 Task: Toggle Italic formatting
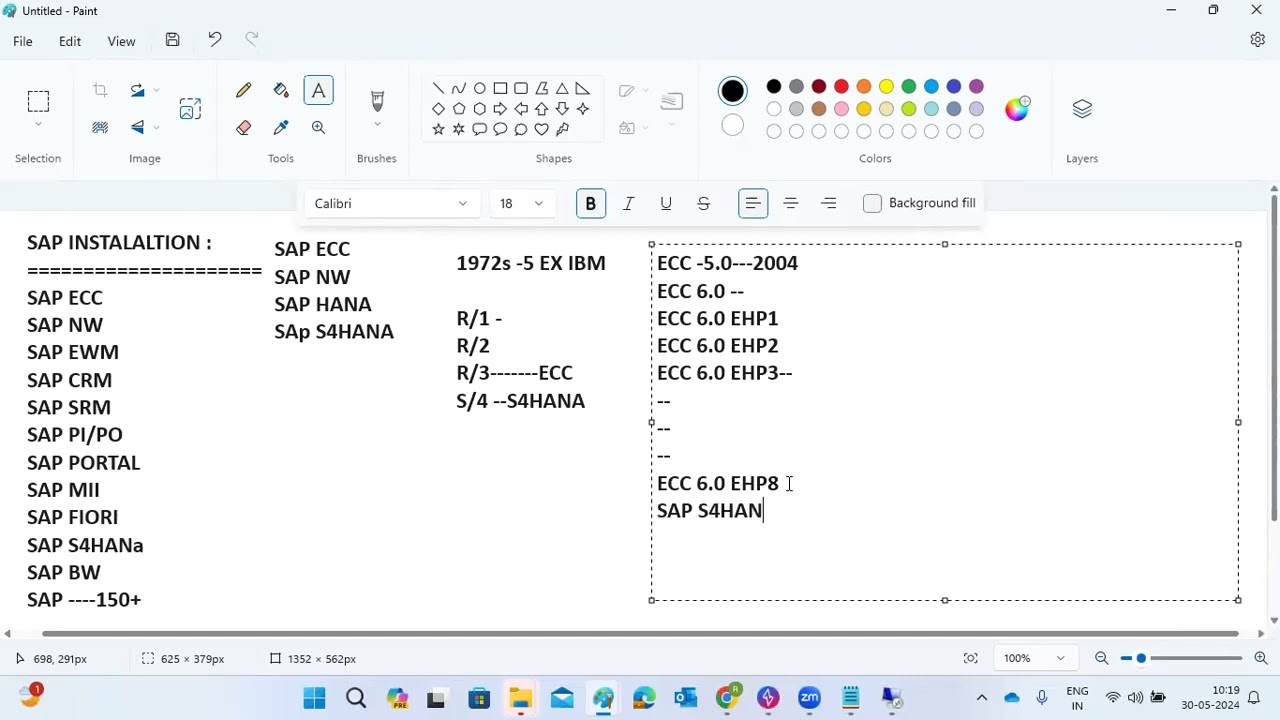628,203
